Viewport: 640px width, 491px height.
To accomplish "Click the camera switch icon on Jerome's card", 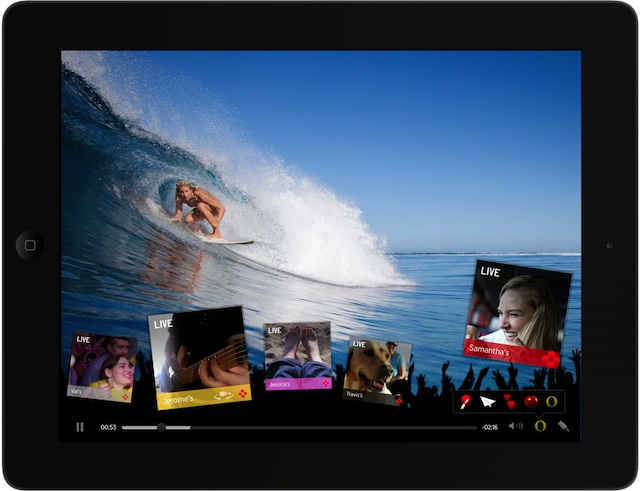I will 224,395.
